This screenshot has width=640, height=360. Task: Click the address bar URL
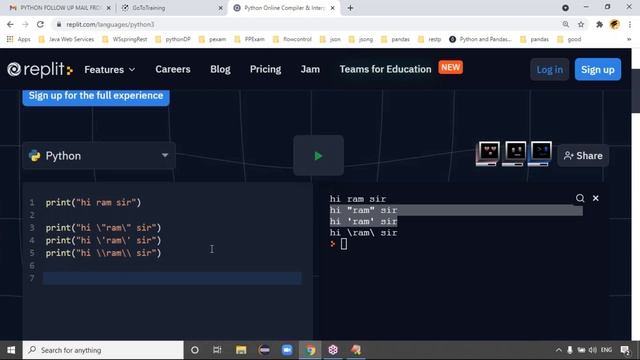tap(110, 24)
